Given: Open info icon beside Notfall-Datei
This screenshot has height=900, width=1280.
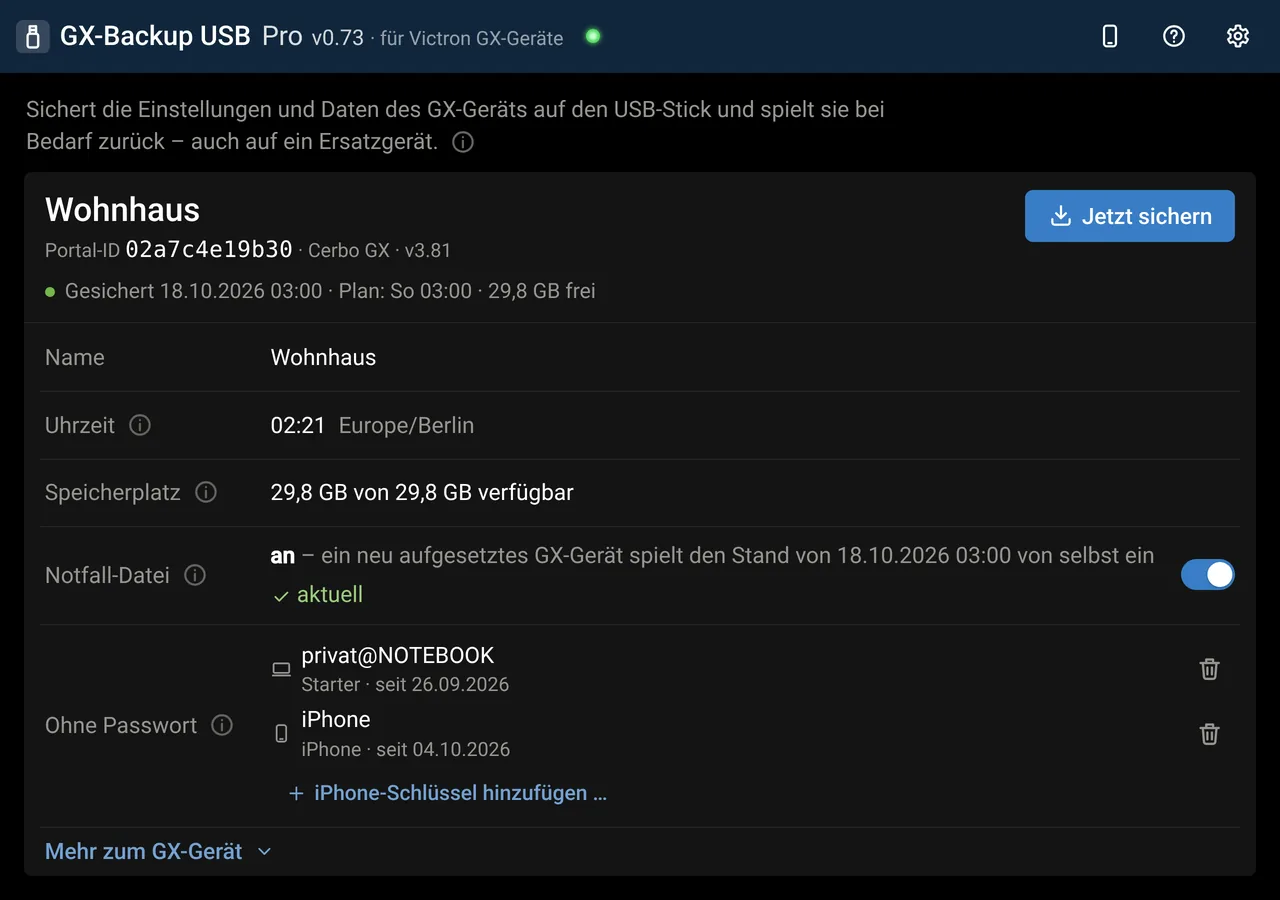Looking at the screenshot, I should tap(195, 575).
